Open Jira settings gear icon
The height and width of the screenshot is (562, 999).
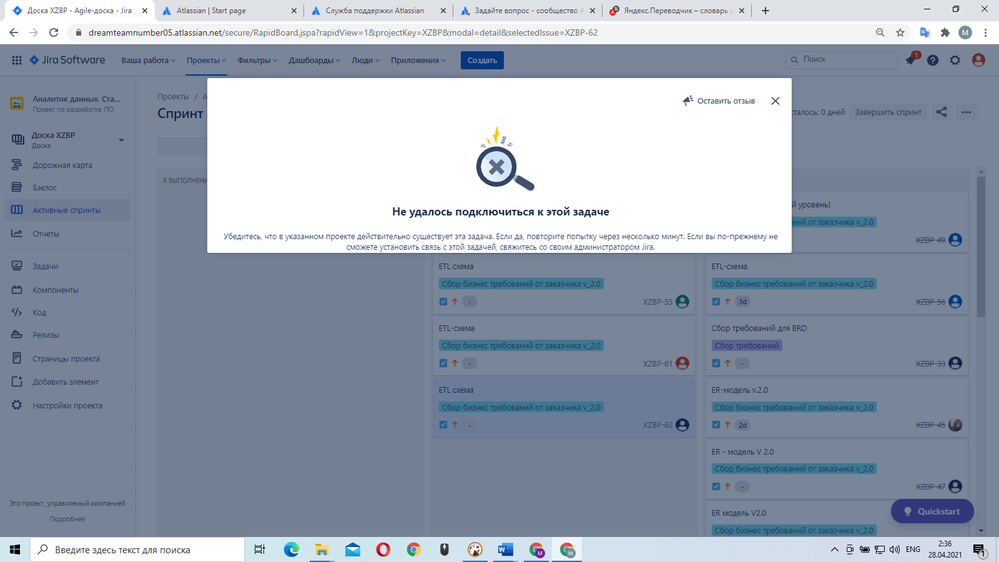click(x=955, y=60)
